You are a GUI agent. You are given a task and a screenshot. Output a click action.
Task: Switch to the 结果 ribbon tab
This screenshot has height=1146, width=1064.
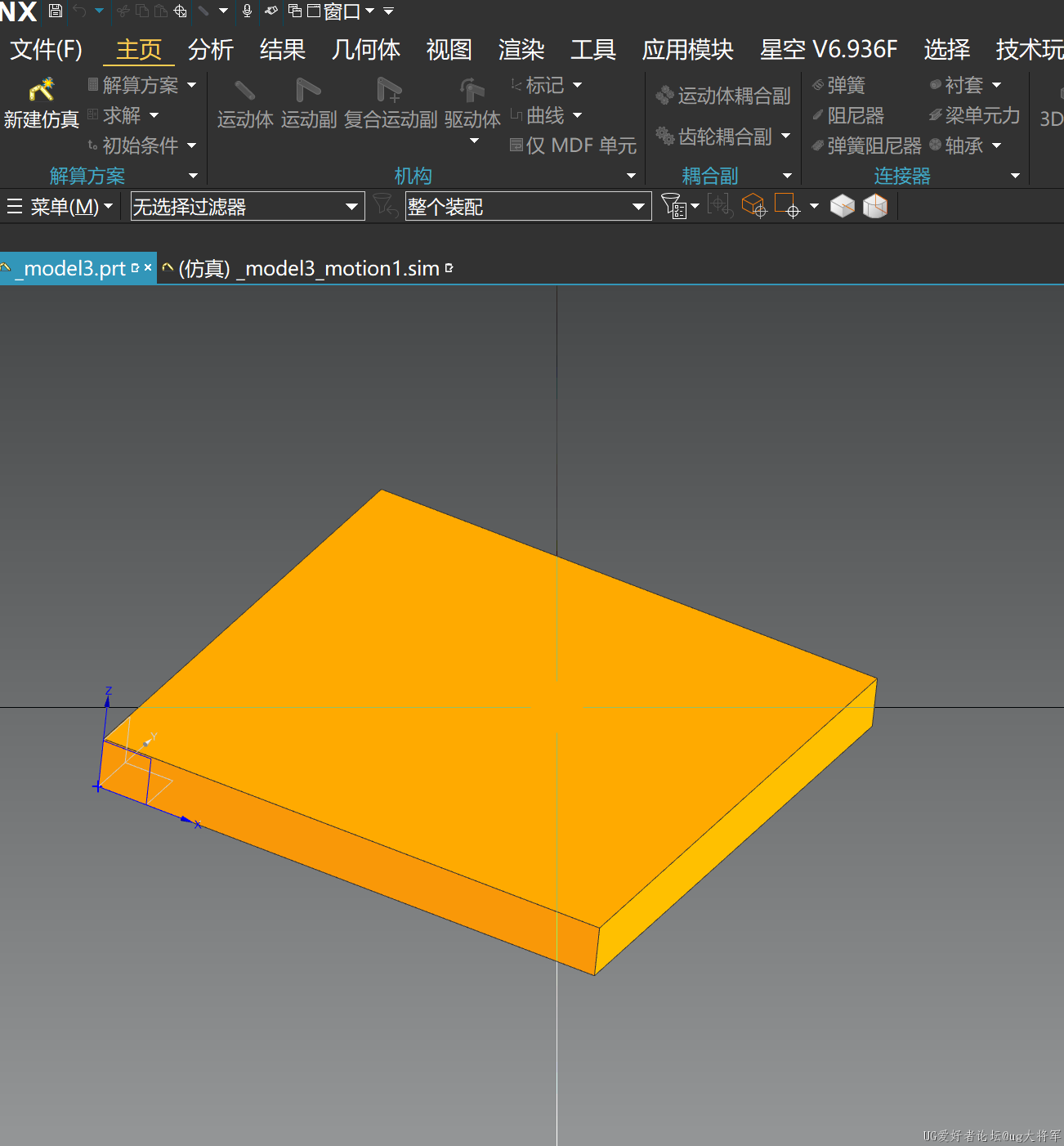tap(283, 50)
